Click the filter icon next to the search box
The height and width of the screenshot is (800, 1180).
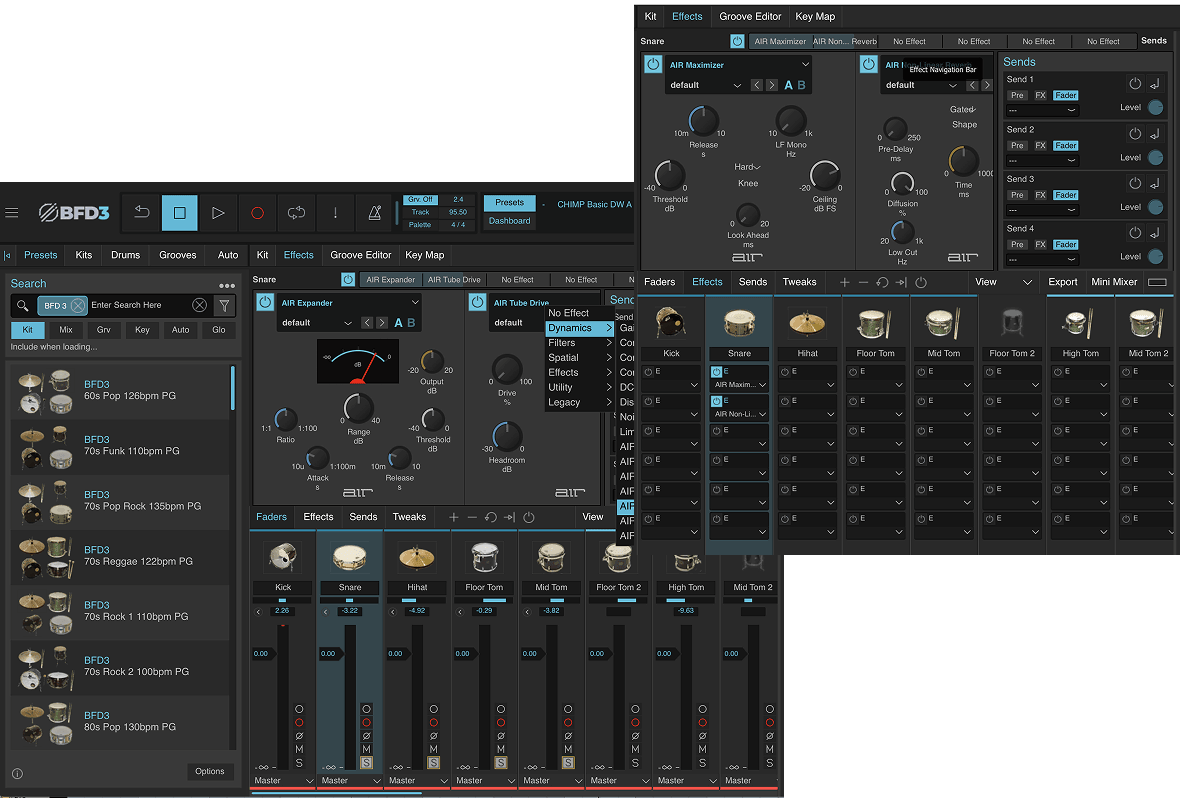(x=225, y=305)
